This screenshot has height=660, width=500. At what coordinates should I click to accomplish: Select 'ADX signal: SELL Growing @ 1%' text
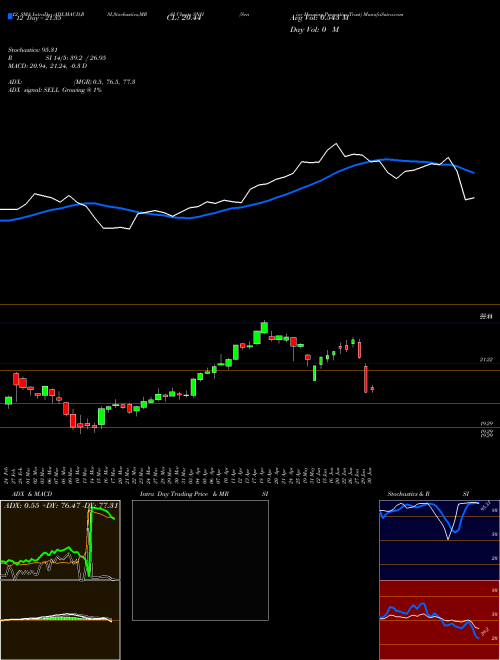click(x=55, y=90)
